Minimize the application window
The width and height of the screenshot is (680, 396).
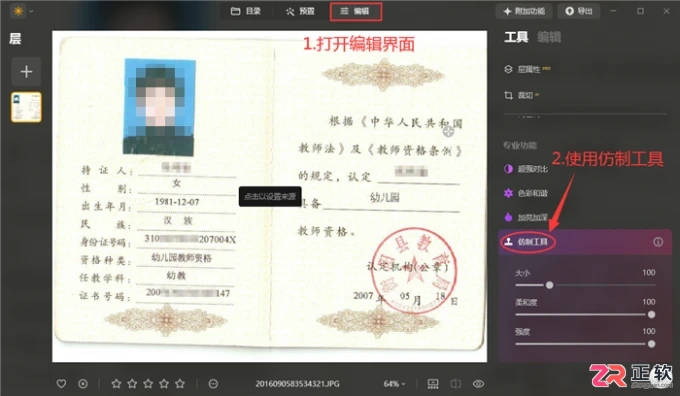pyautogui.click(x=613, y=11)
